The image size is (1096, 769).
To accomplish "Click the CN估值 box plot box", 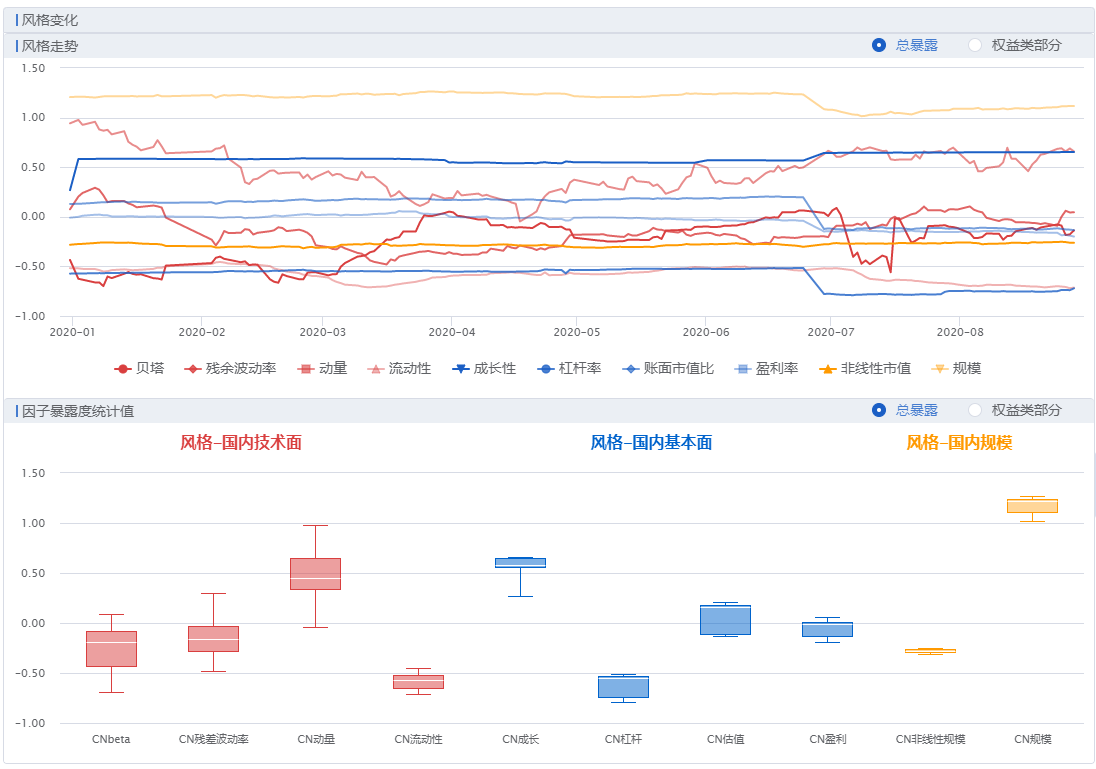I will pos(725,620).
